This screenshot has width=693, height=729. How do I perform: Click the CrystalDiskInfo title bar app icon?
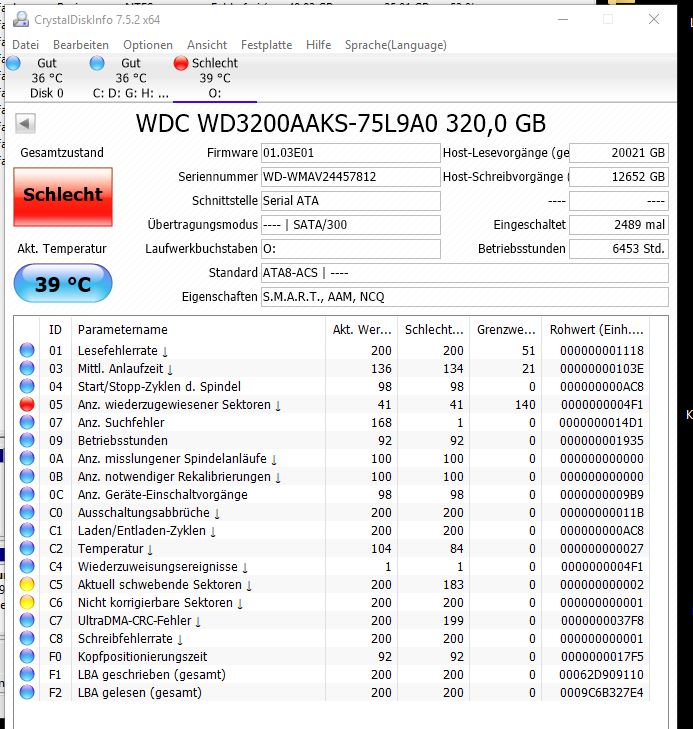point(21,19)
